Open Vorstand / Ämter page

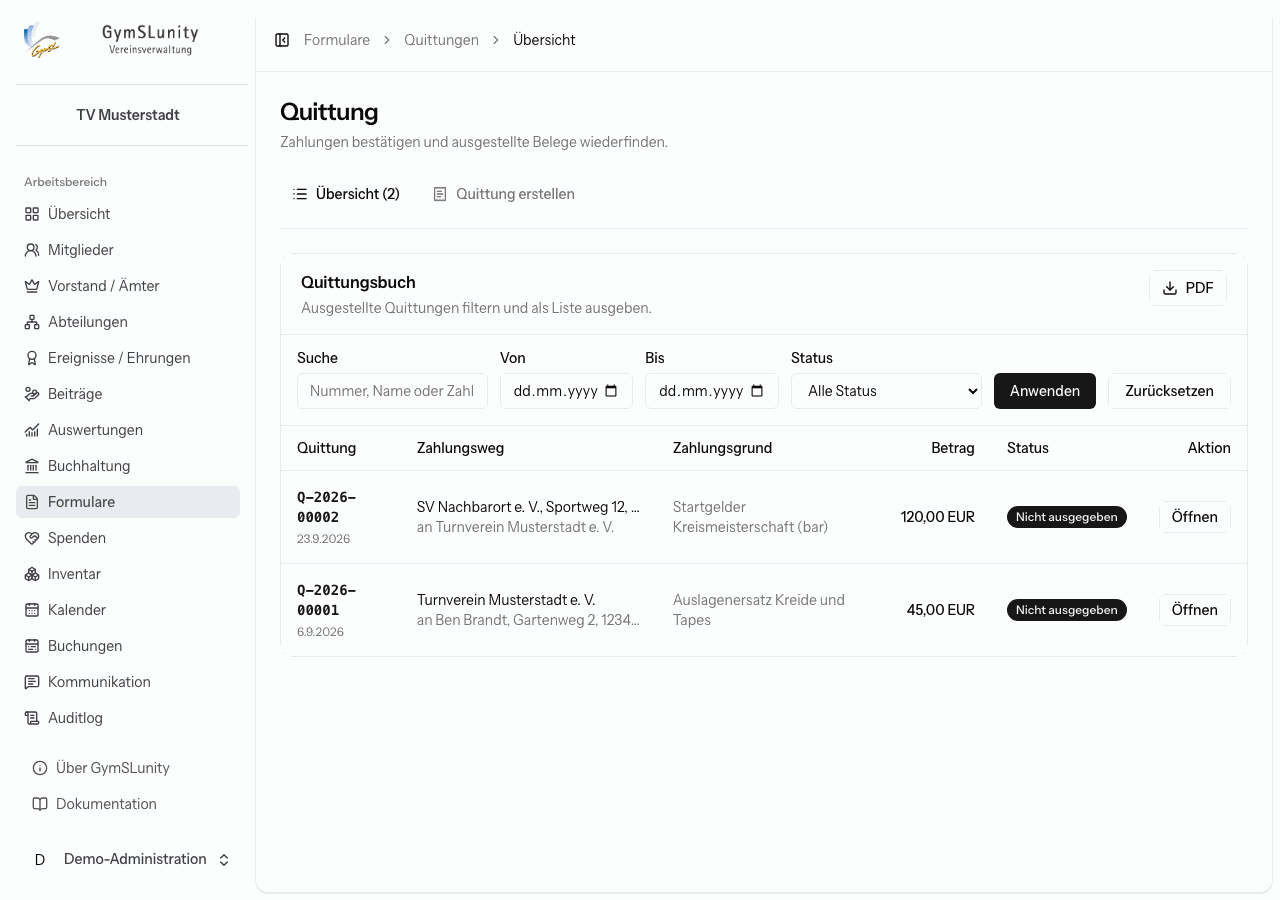pyautogui.click(x=128, y=286)
